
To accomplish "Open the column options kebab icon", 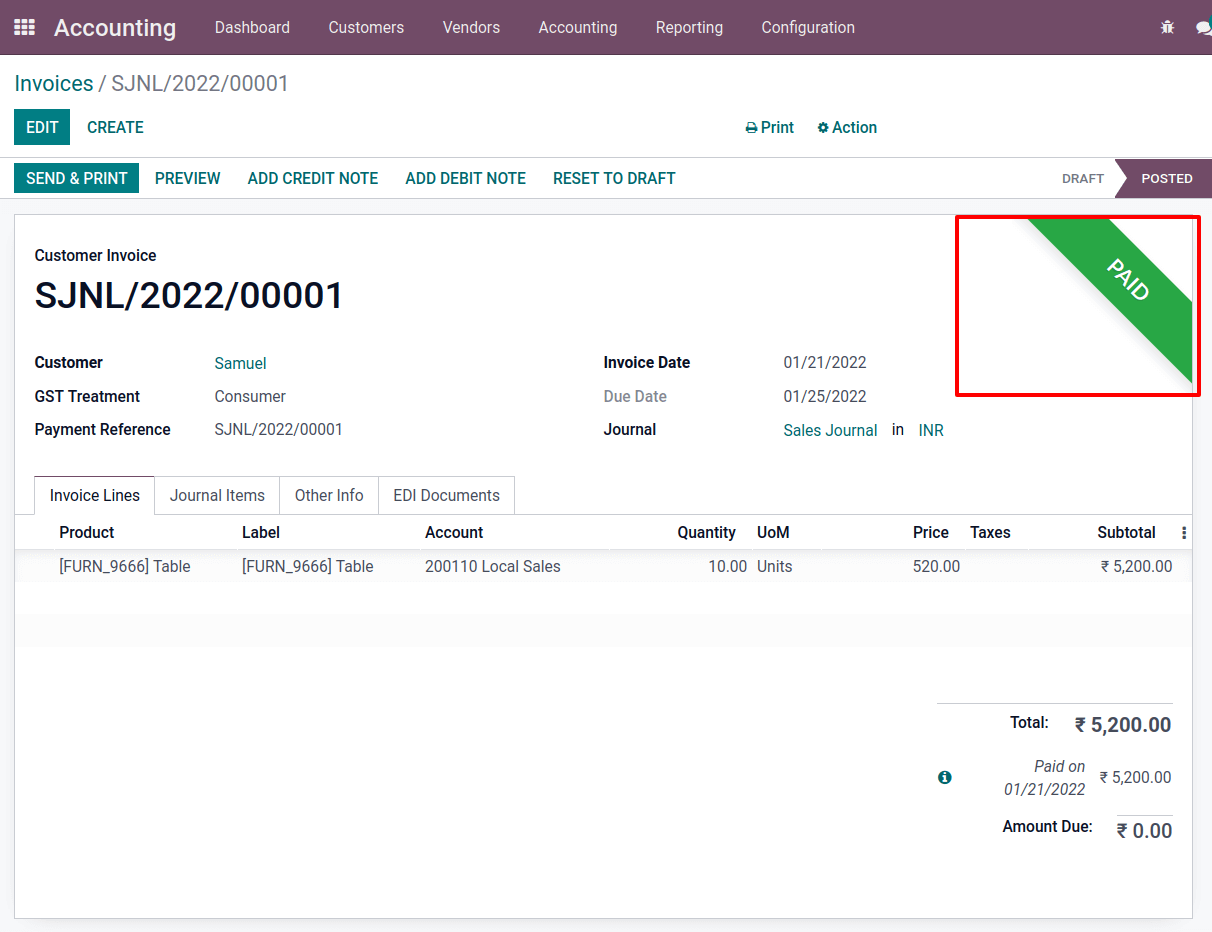I will tap(1184, 533).
